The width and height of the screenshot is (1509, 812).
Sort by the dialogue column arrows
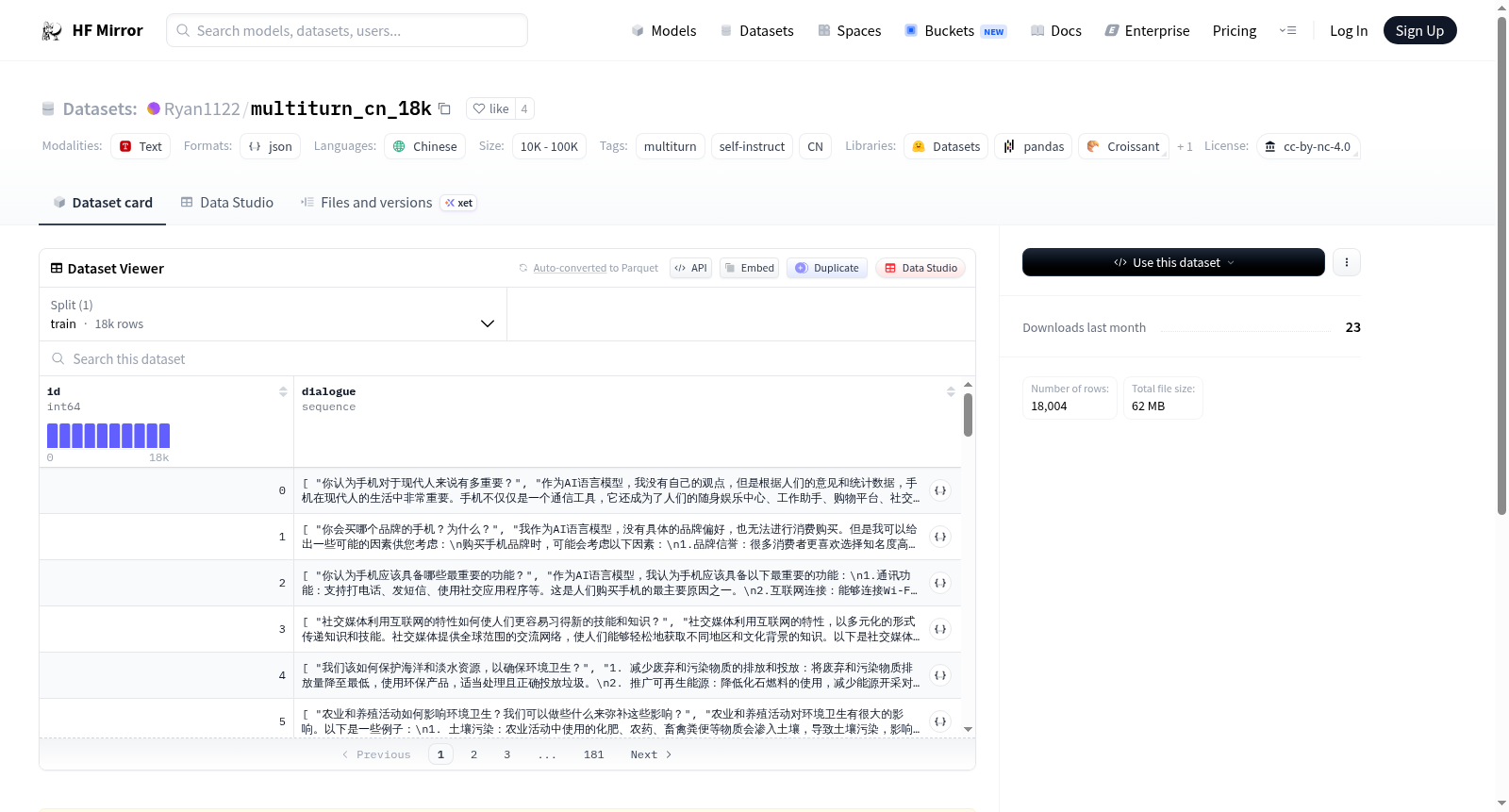coord(951,391)
